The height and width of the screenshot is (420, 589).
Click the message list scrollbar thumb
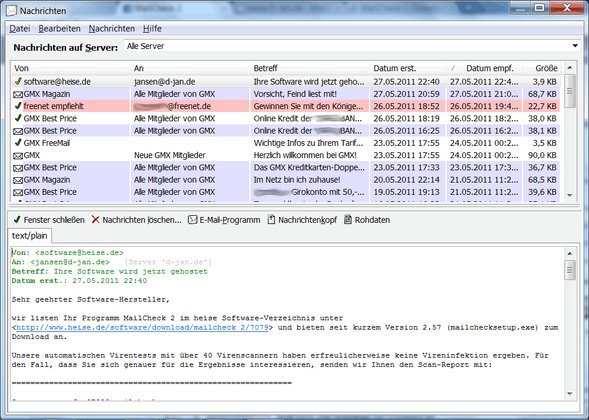[569, 91]
